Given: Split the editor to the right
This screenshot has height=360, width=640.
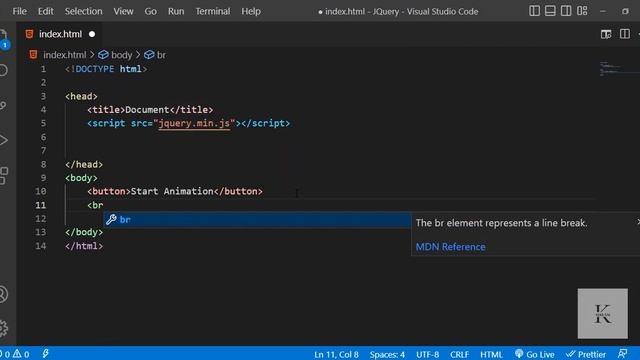Looking at the screenshot, I should coord(624,34).
